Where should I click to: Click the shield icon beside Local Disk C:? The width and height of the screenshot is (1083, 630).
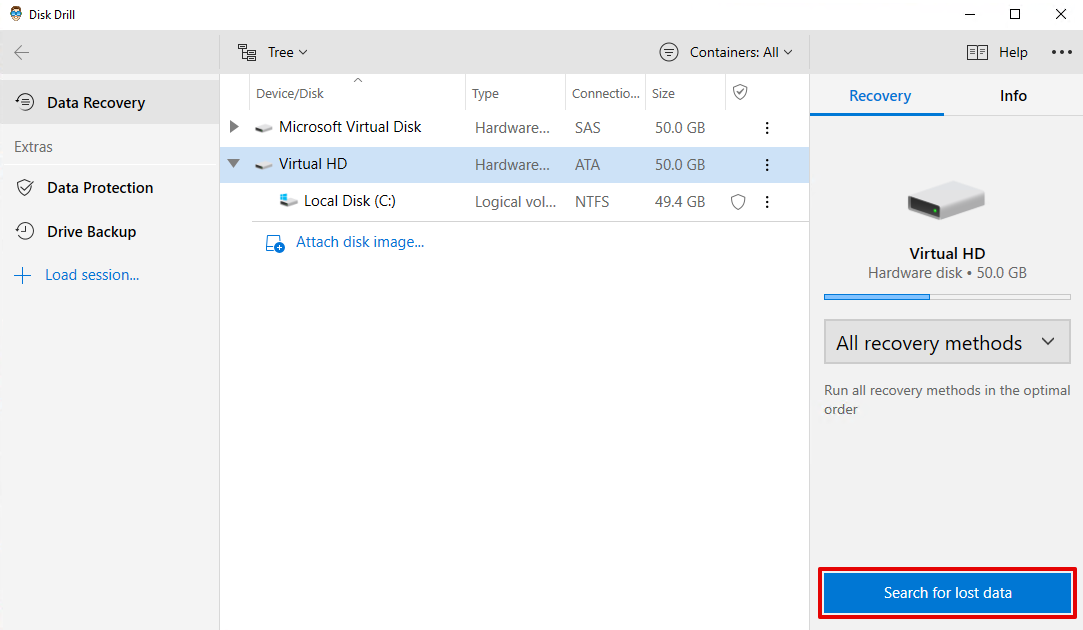coord(738,201)
